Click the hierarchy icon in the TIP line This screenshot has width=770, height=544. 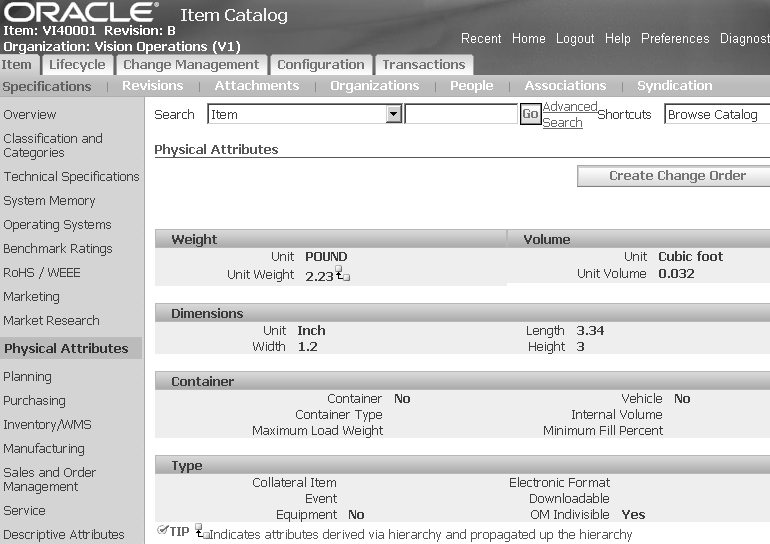tap(202, 531)
